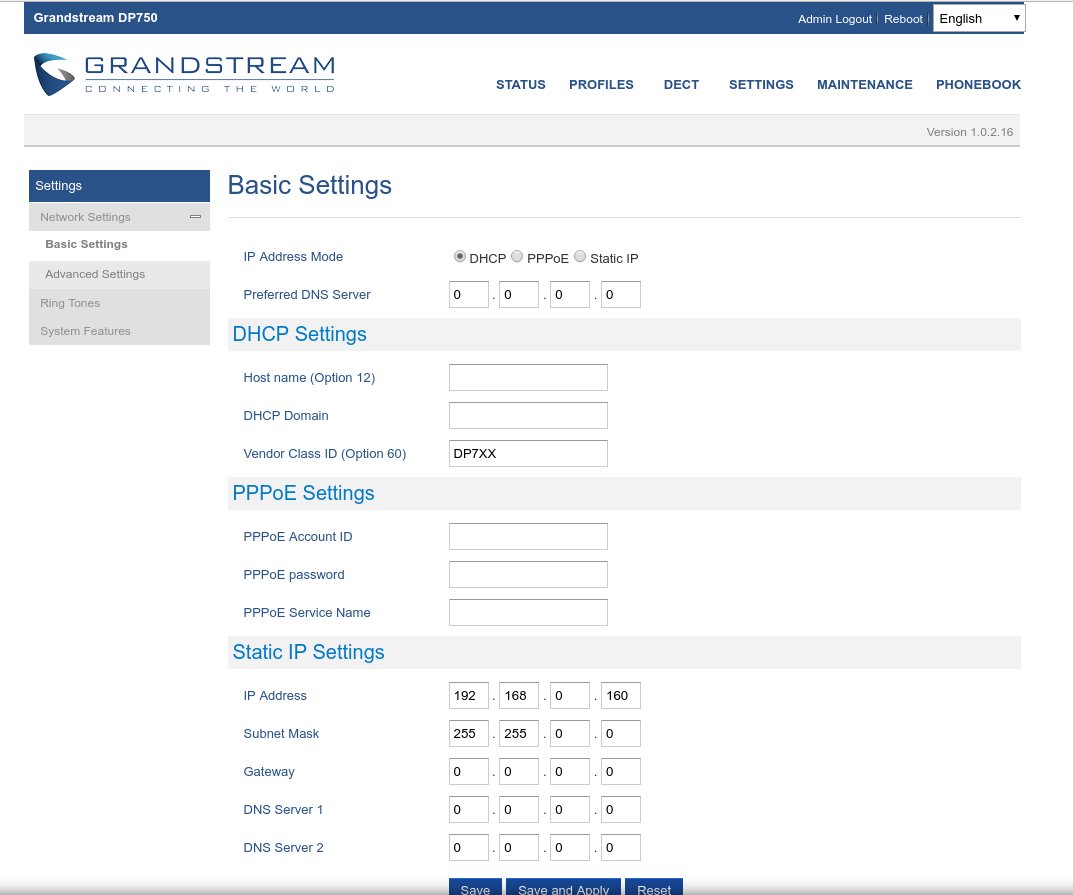Click the second octet of Gateway
1073x895 pixels.
click(x=519, y=771)
